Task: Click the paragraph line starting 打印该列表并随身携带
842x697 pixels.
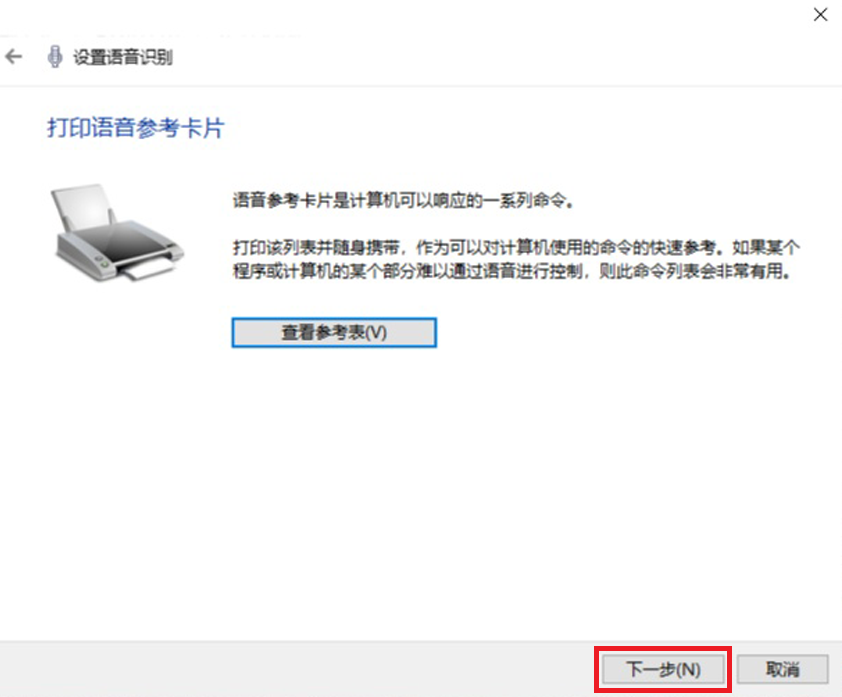Action: pos(517,248)
